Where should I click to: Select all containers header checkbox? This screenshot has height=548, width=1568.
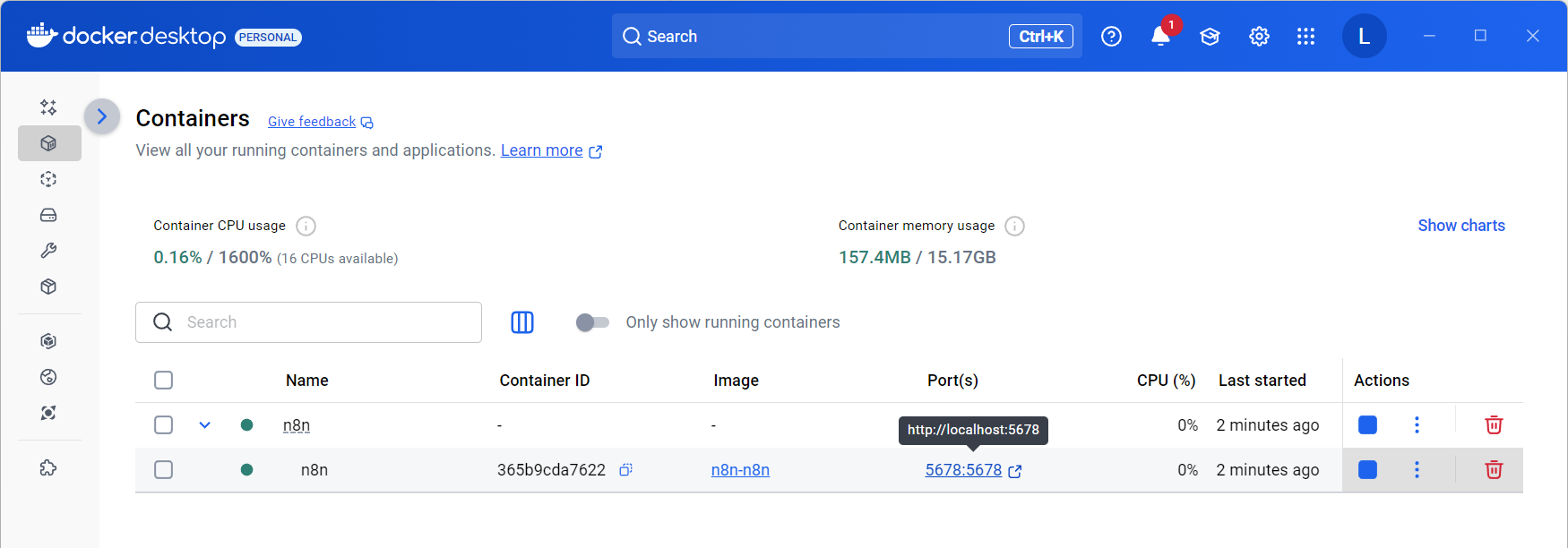click(163, 381)
